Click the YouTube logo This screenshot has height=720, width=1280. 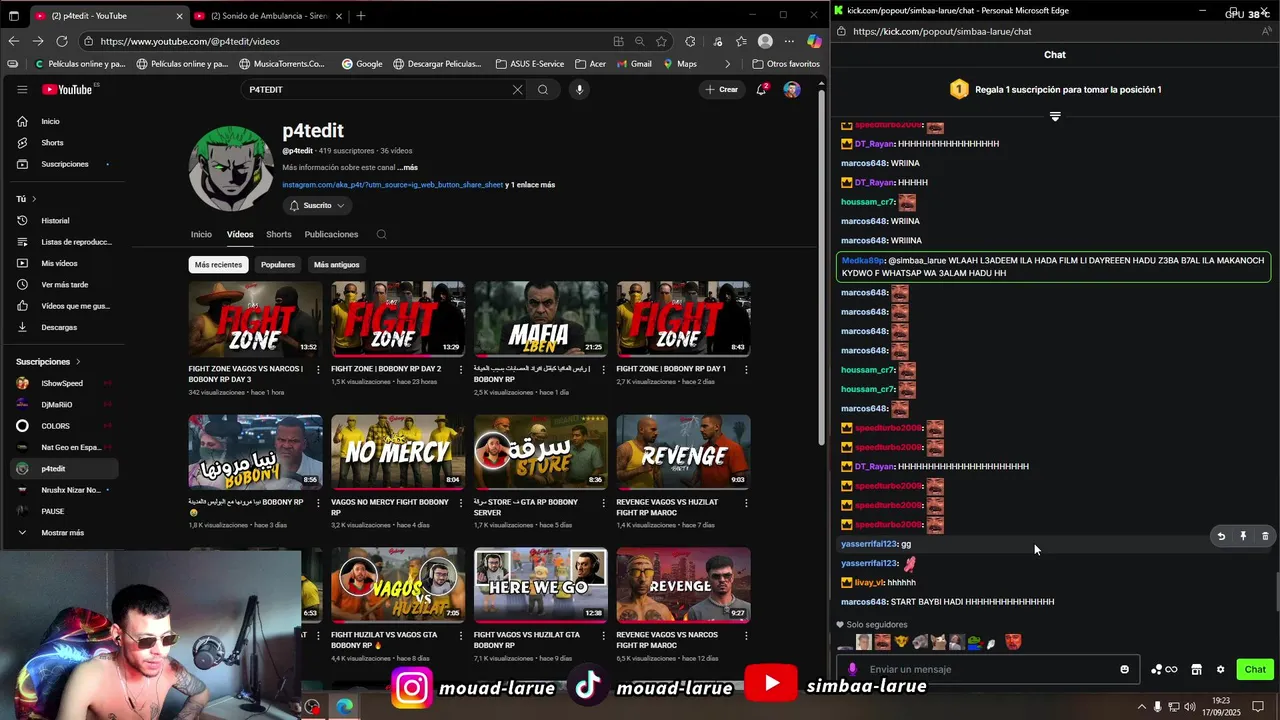[67, 89]
